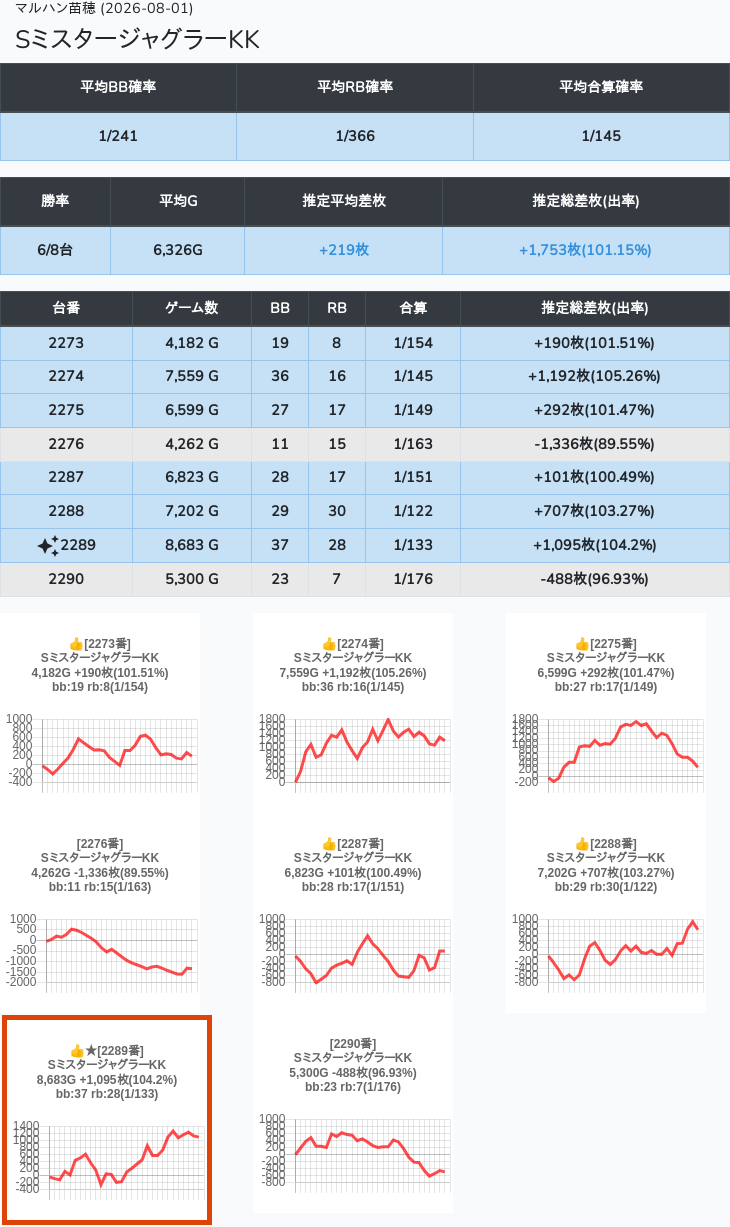
Task: Click the thumbs-up icon on the 2275番 graph card
Action: (581, 644)
